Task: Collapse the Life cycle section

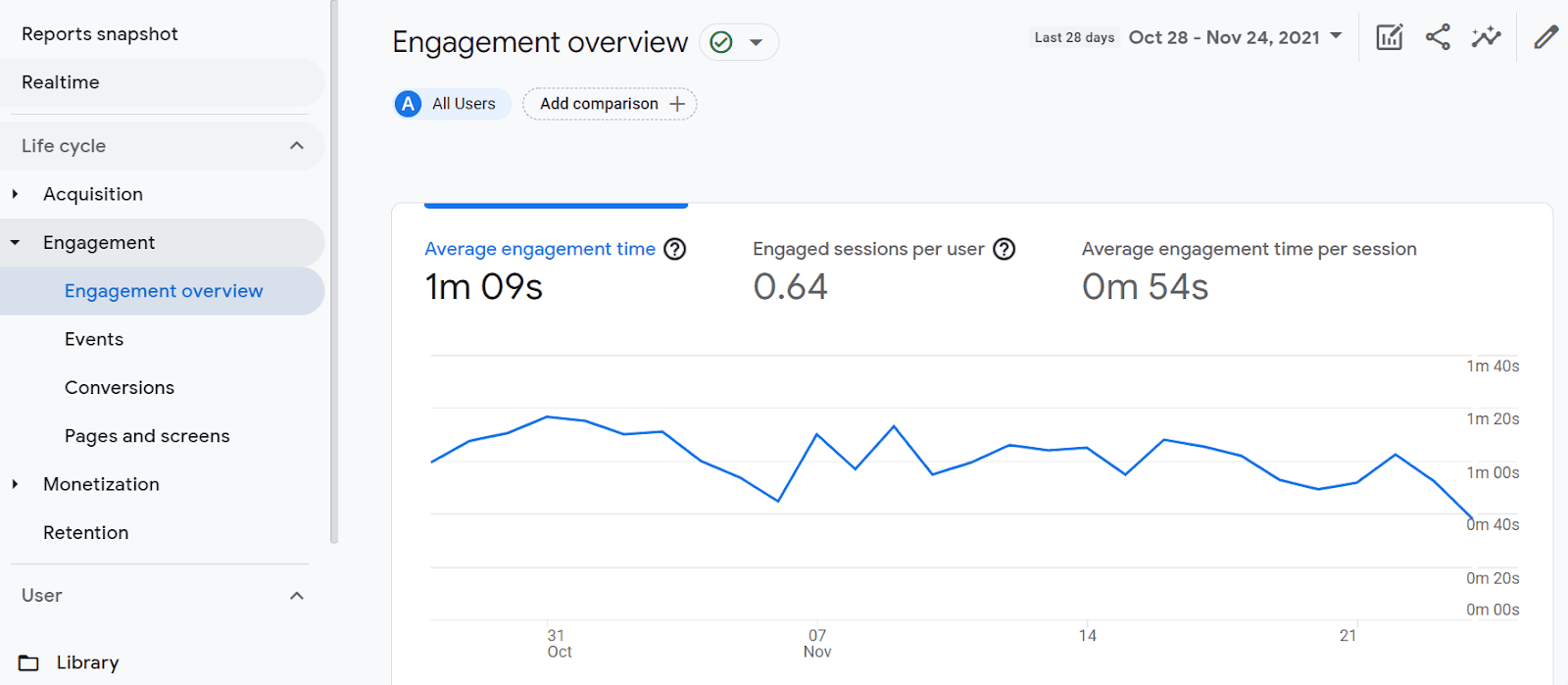Action: click(x=296, y=146)
